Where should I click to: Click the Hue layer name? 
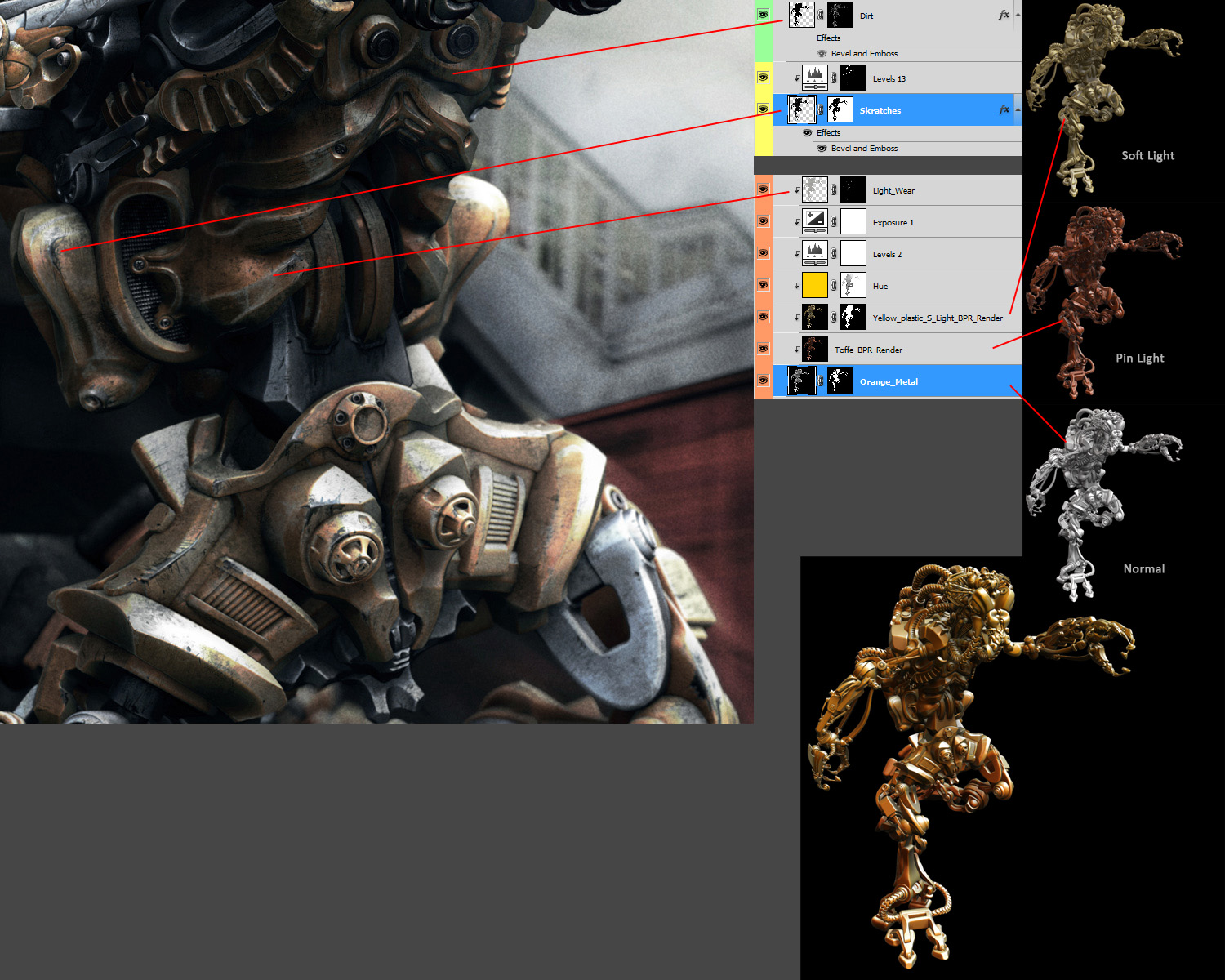coord(880,286)
